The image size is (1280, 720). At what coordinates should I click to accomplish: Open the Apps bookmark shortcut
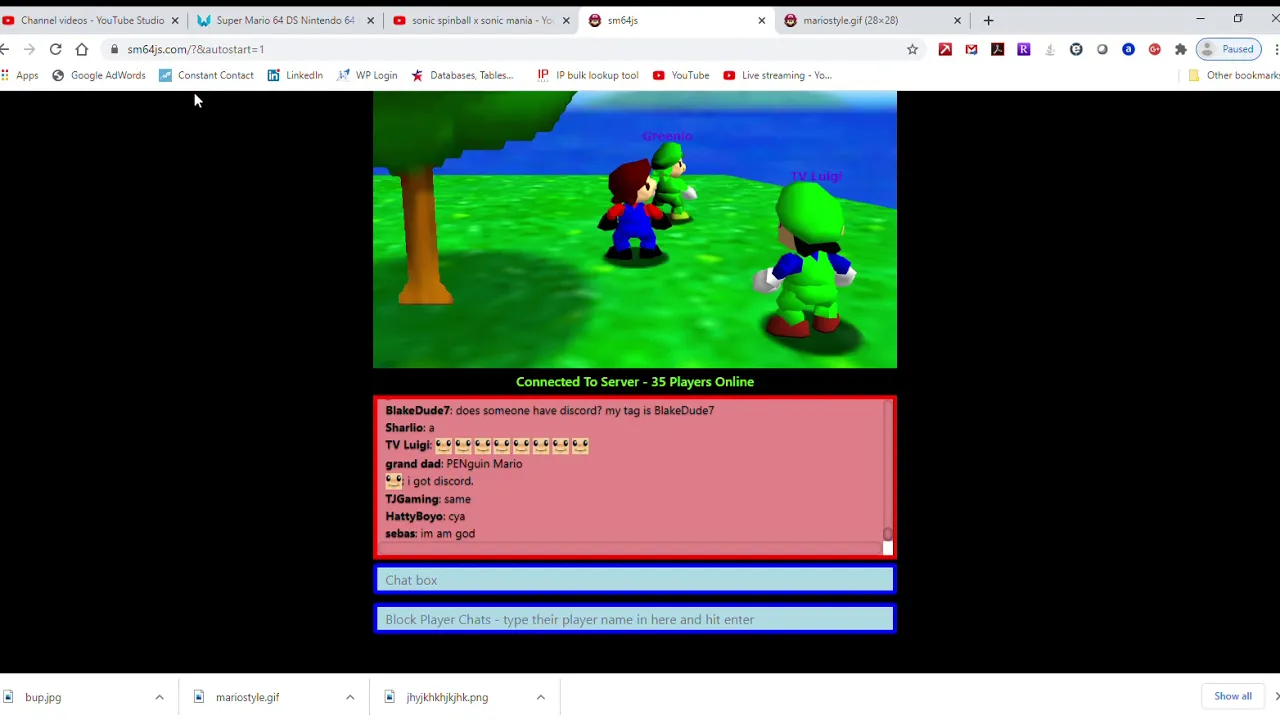click(x=20, y=75)
